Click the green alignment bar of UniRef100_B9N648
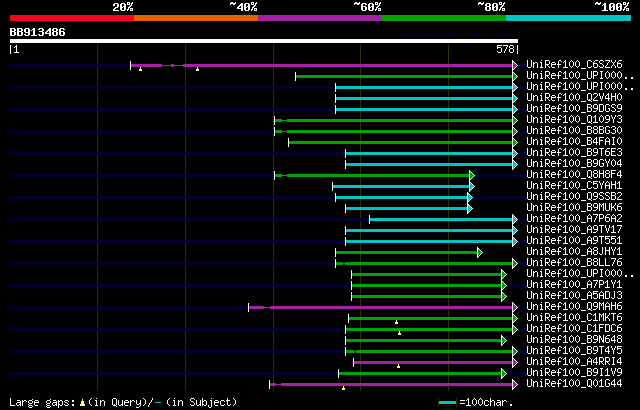Image resolution: width=640 pixels, height=410 pixels. pyautogui.click(x=424, y=341)
